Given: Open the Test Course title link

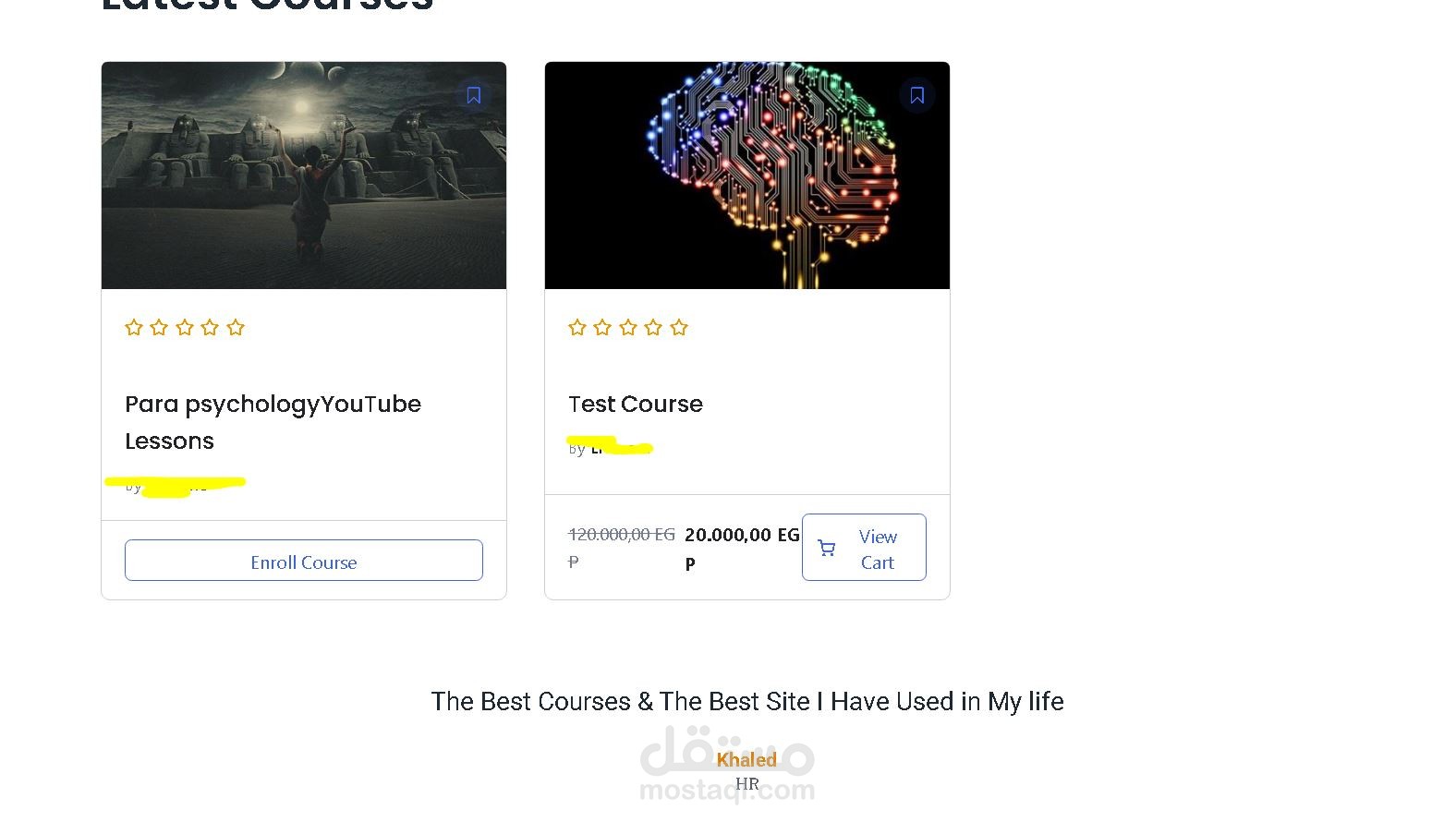Looking at the screenshot, I should [x=636, y=404].
